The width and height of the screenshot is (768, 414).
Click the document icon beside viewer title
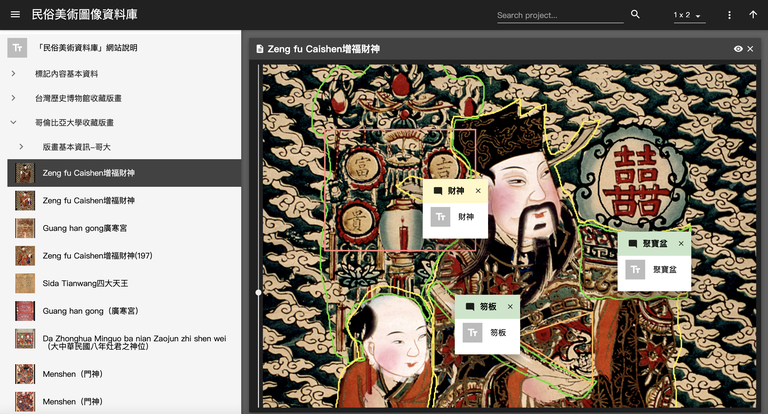click(x=260, y=49)
